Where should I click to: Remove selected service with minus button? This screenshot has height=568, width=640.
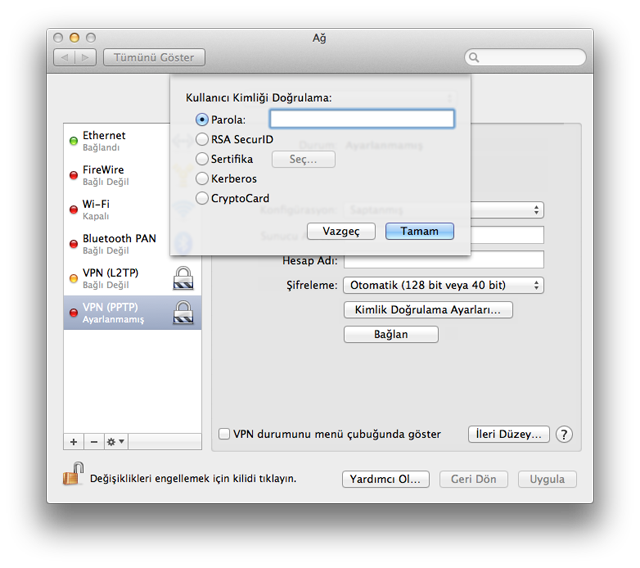pos(94,442)
